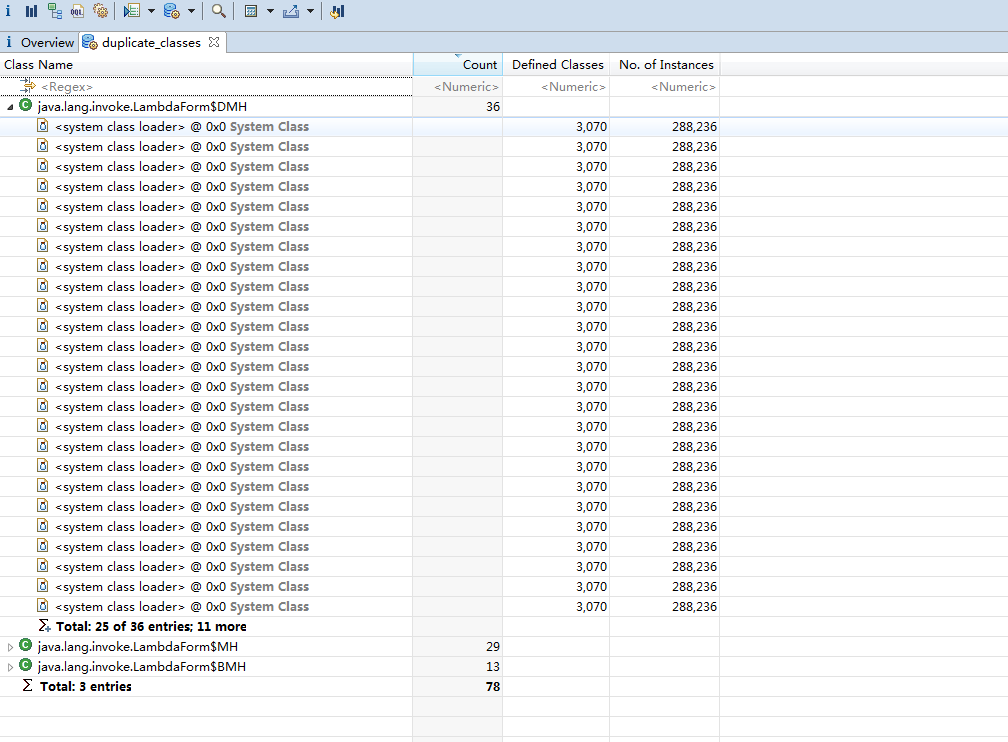The width and height of the screenshot is (1008, 742).
Task: Click the LambdaForm$DMH class icon
Action: [26, 105]
